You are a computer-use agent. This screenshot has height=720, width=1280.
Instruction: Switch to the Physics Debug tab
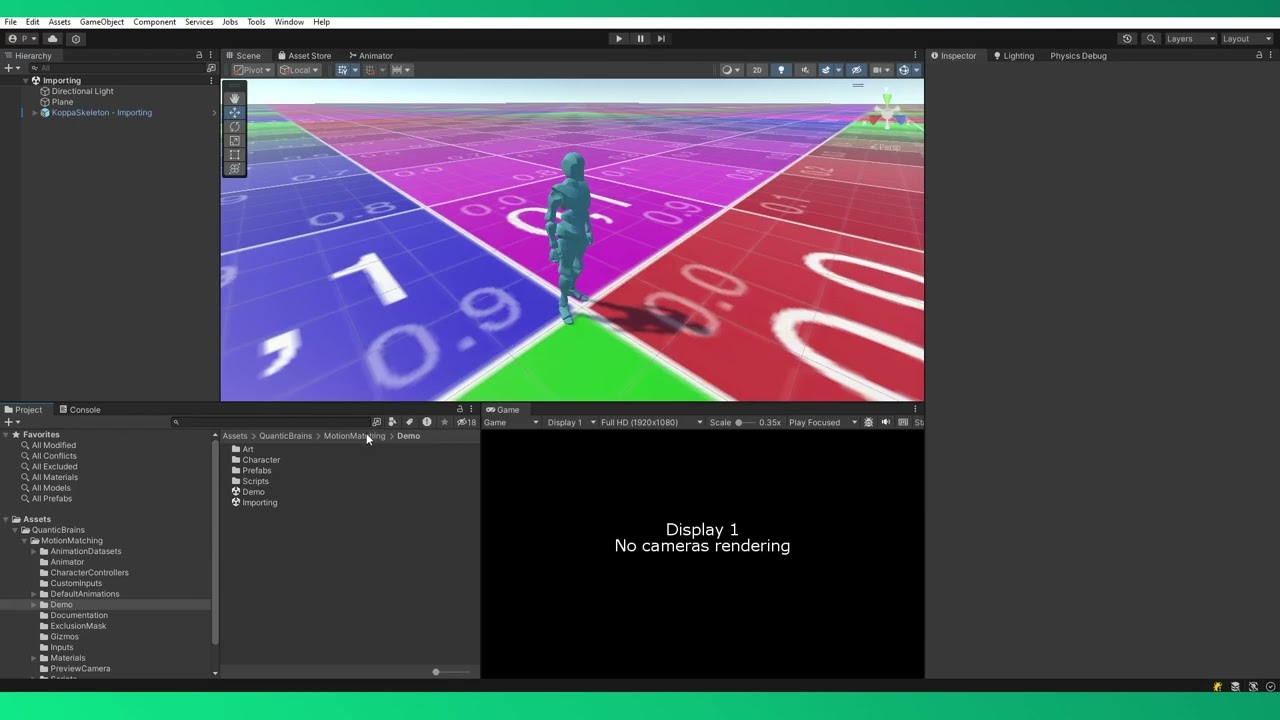[1078, 56]
